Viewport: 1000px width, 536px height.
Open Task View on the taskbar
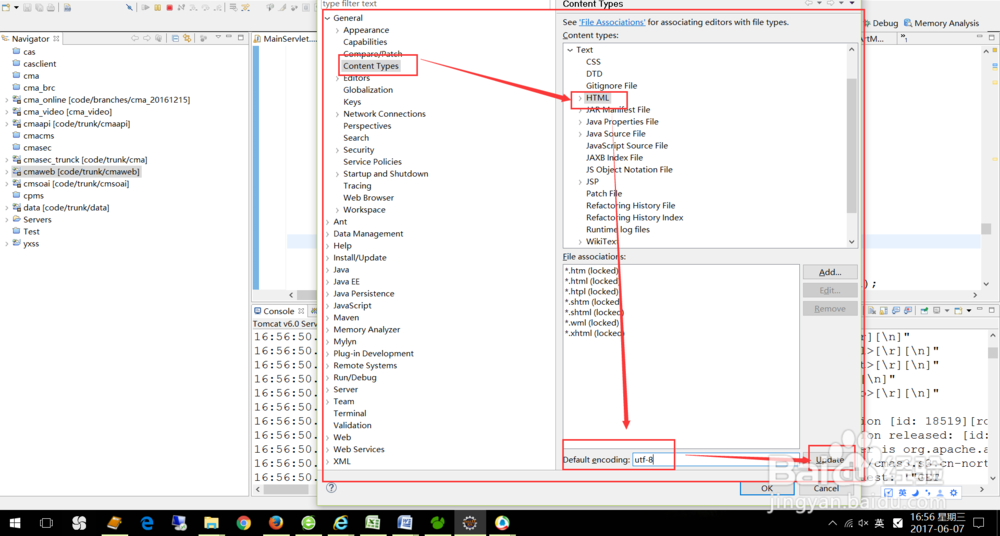point(46,523)
